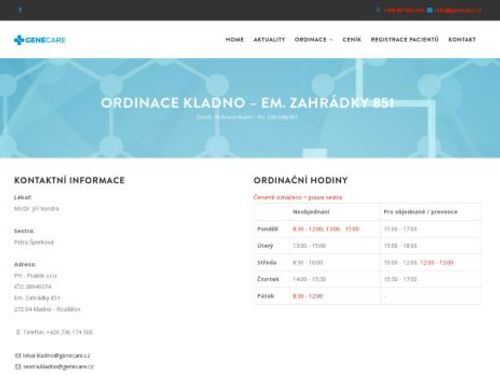Open REGISTRACE PACIENTŮ page
Screen dimensions: 500x375
405,39
